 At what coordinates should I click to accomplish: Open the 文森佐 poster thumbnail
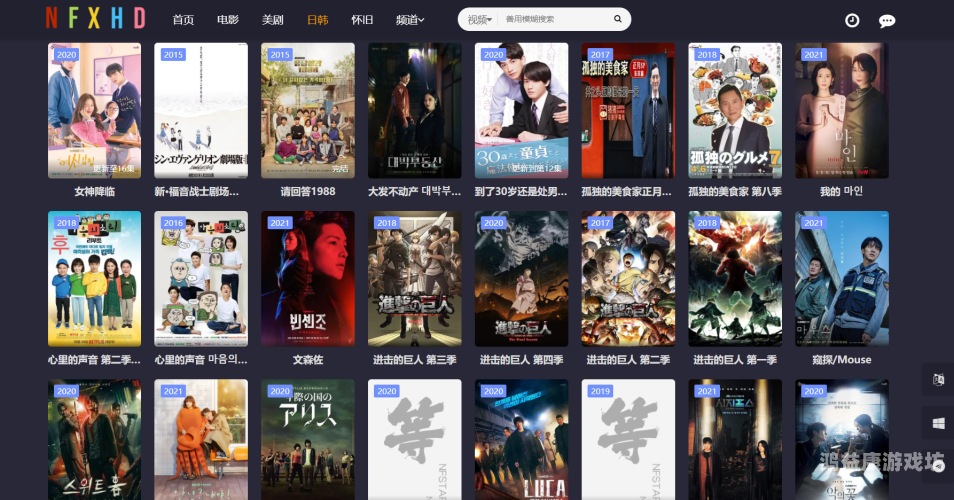tap(308, 278)
